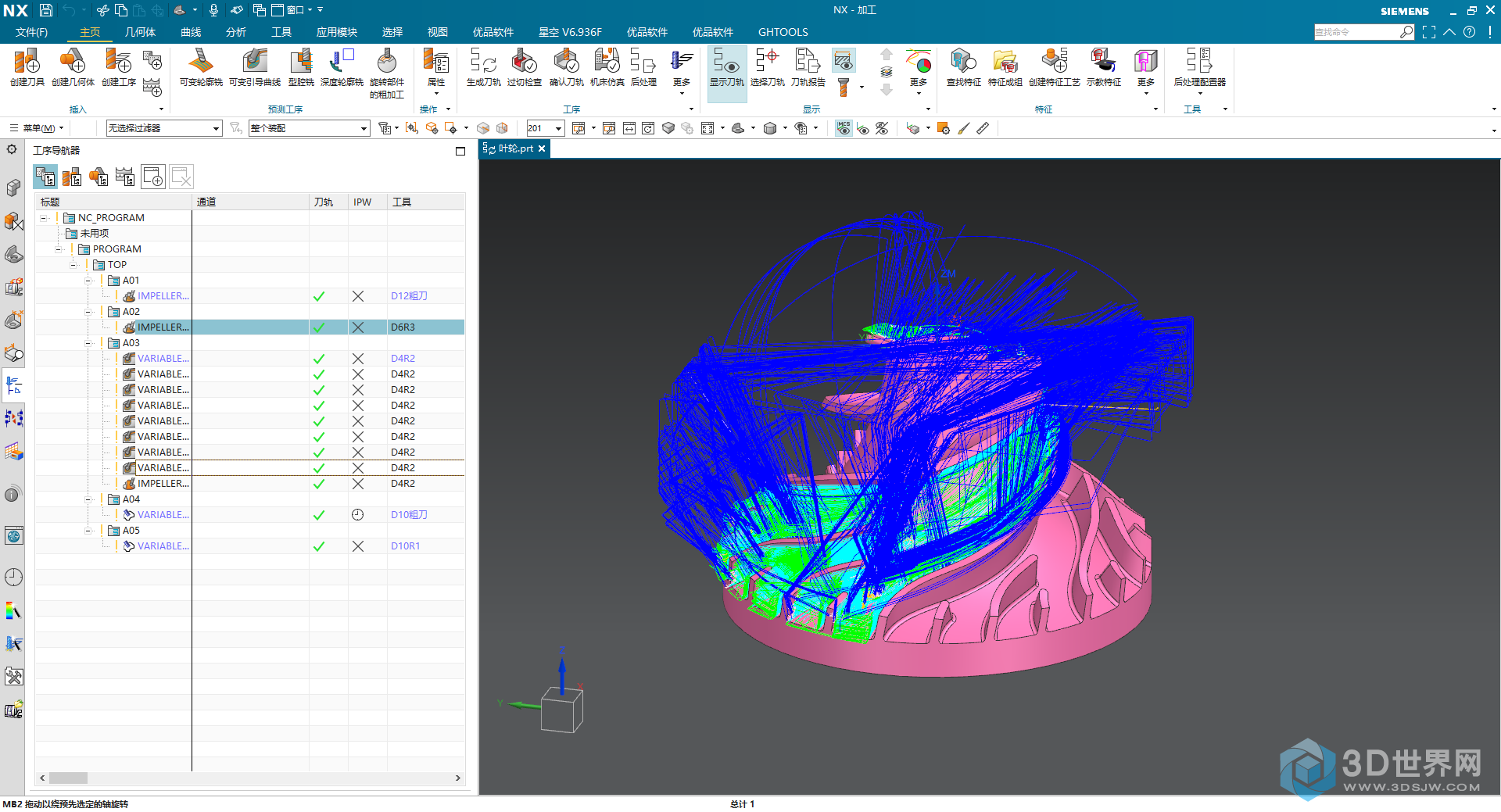Switch navigator to machining method view
Screen dimensions: 1501x812
[x=125, y=177]
